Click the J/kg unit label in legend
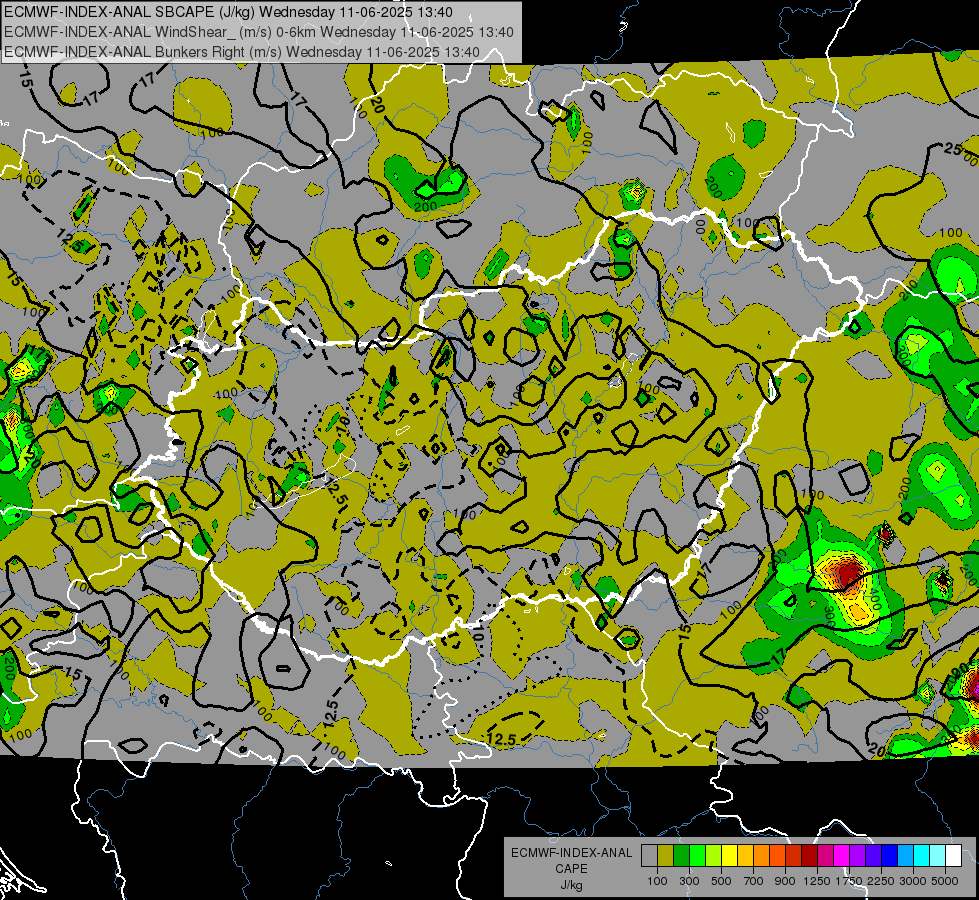The height and width of the screenshot is (900, 979). click(572, 886)
